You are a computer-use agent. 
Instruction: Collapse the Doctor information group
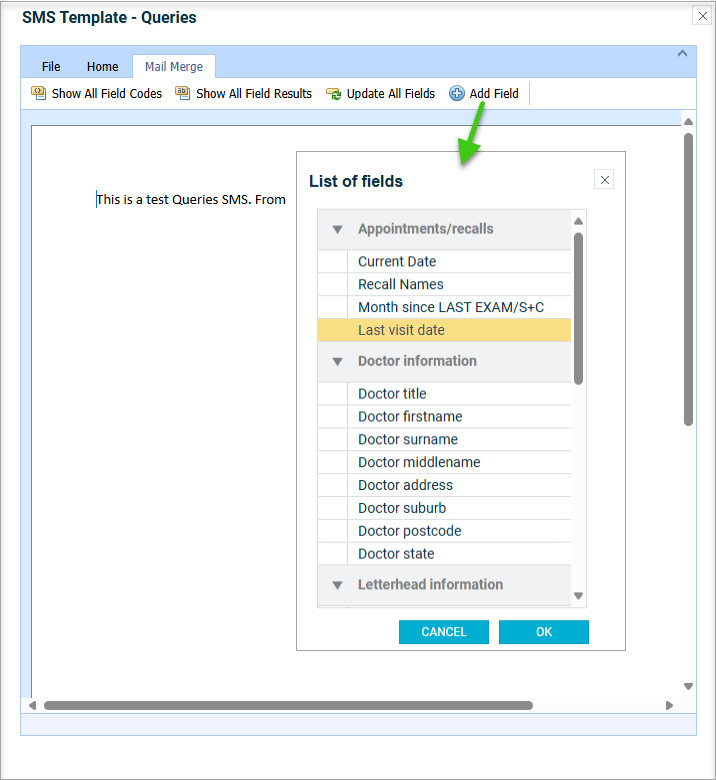[337, 362]
